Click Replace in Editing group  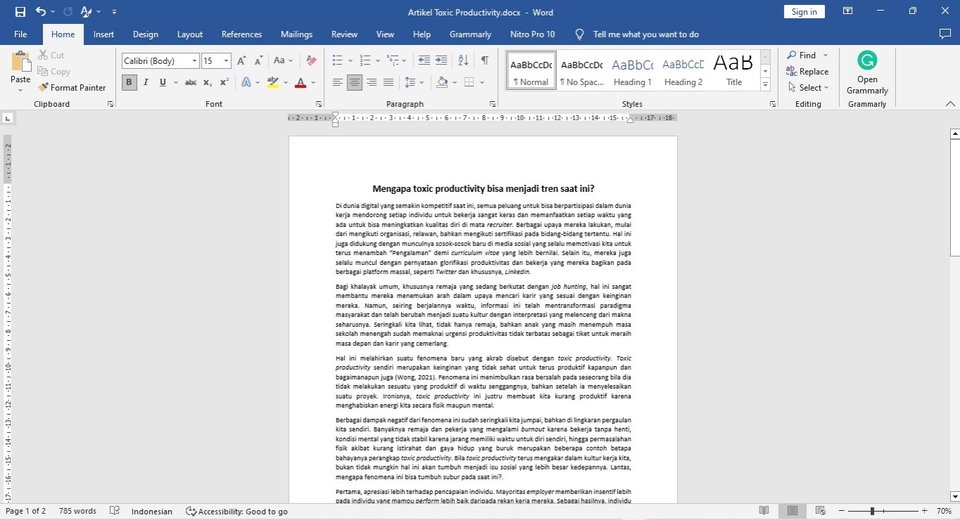[808, 72]
